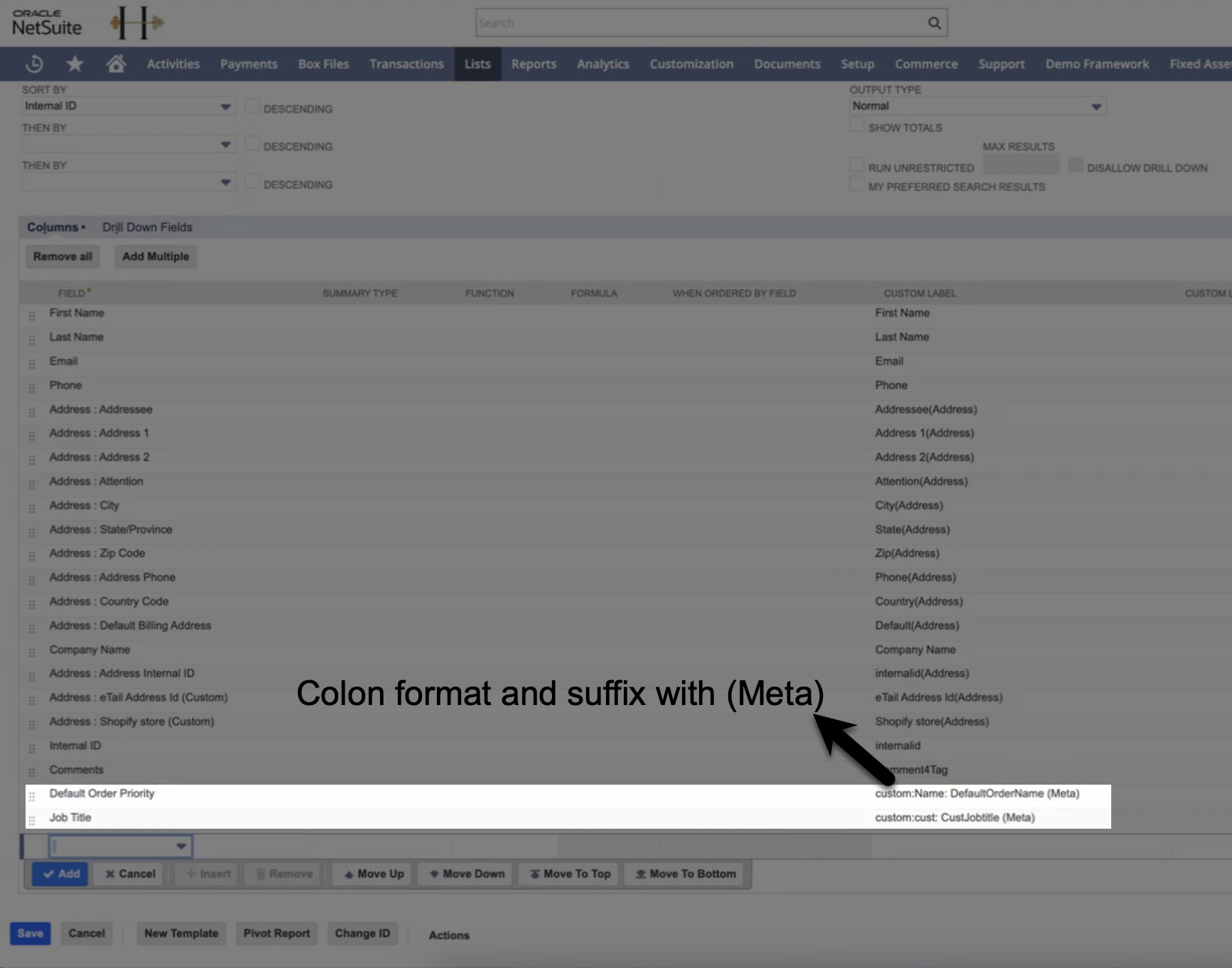The width and height of the screenshot is (1232, 968).
Task: Grab the drag handle of Address : Address 1 row
Action: [x=32, y=436]
